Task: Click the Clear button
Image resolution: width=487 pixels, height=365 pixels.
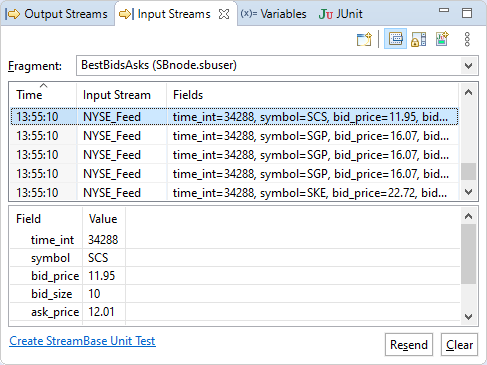Action: [x=459, y=345]
